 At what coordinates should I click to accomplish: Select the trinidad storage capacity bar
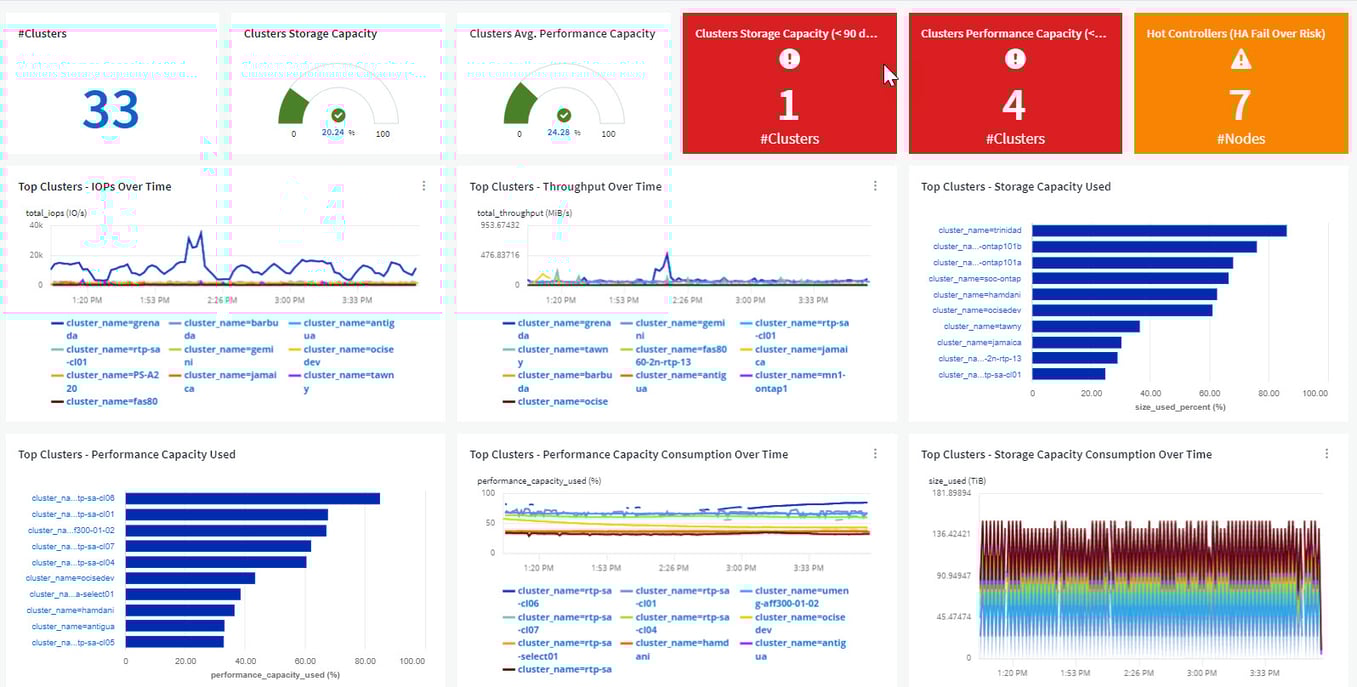tap(1158, 231)
